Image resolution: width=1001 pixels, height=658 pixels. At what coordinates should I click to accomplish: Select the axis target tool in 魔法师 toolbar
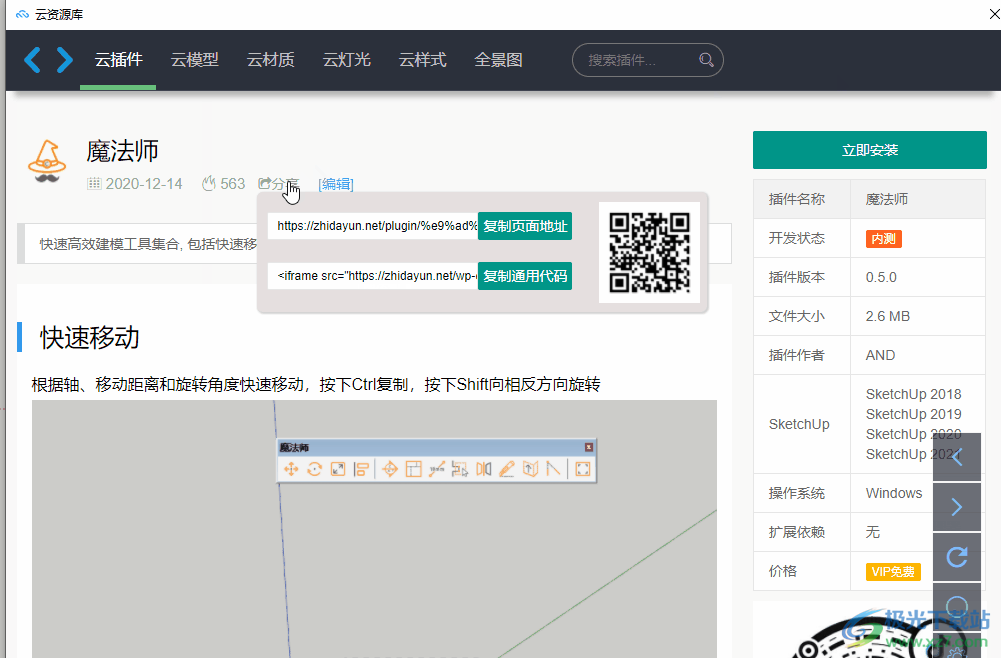click(389, 470)
